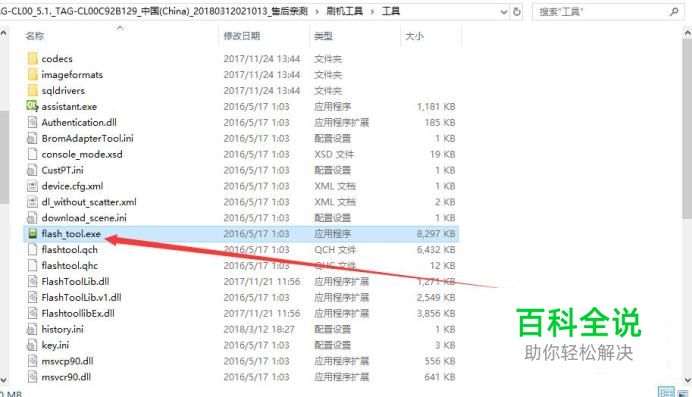Click the file list scrollbar up arrow
692x397 pixels.
pyautogui.click(x=687, y=33)
